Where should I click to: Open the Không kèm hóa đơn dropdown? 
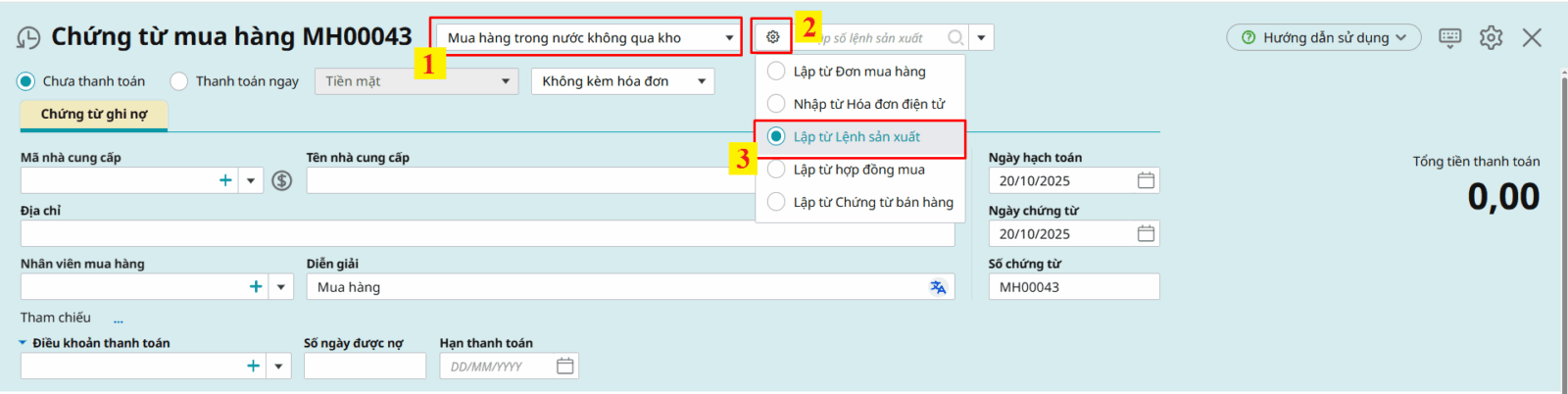(x=622, y=81)
